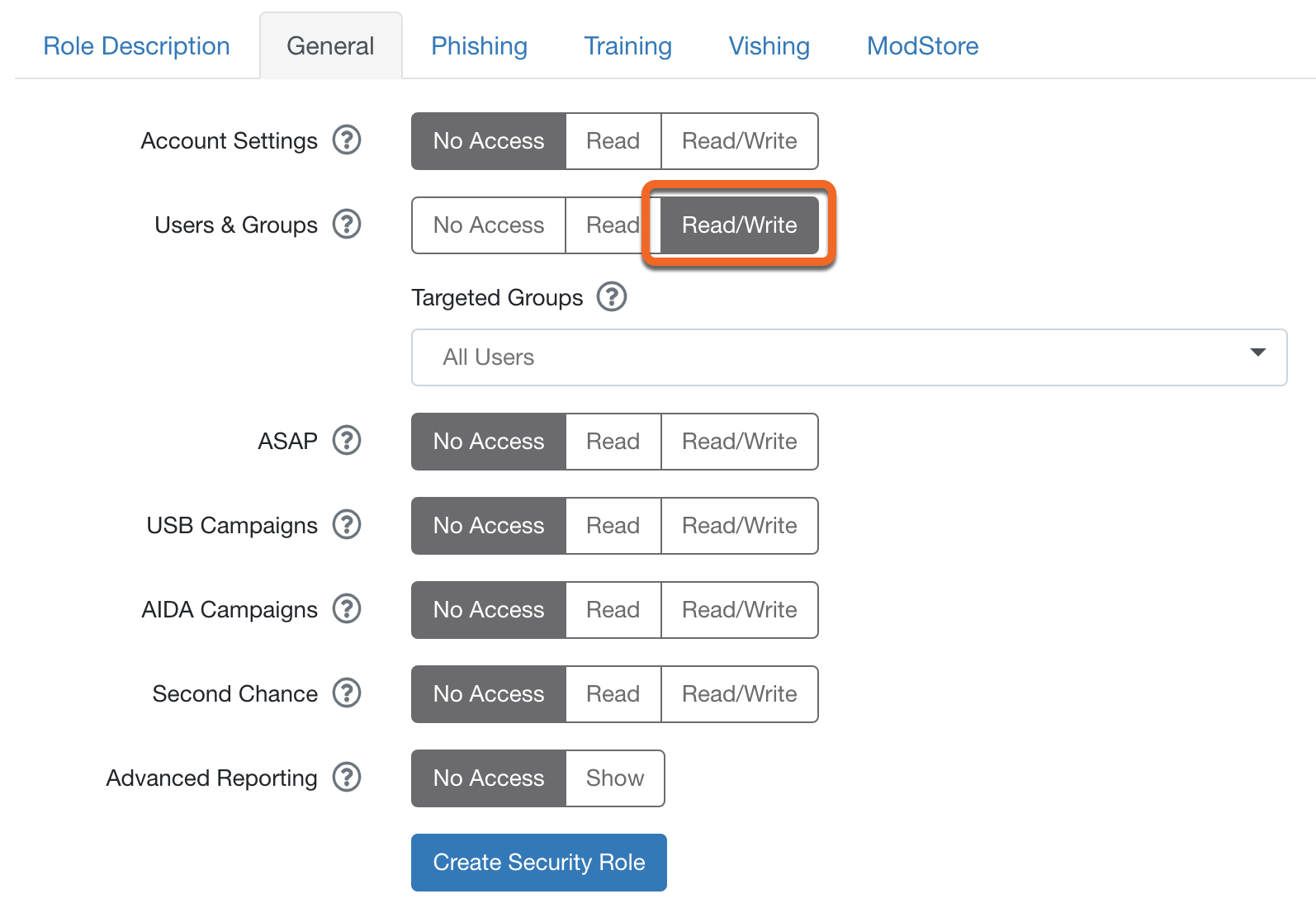Click the Users & Groups help icon

coord(347,224)
